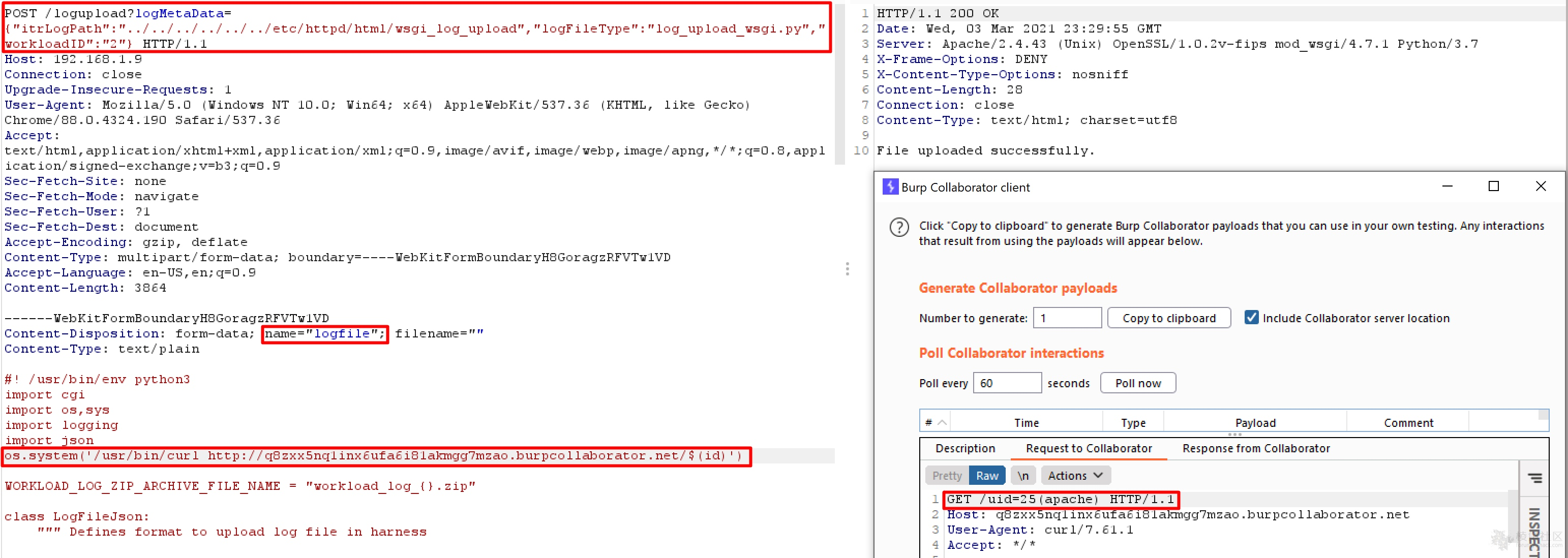Click the sort arrow in # column
1568x558 pixels.
pos(942,422)
